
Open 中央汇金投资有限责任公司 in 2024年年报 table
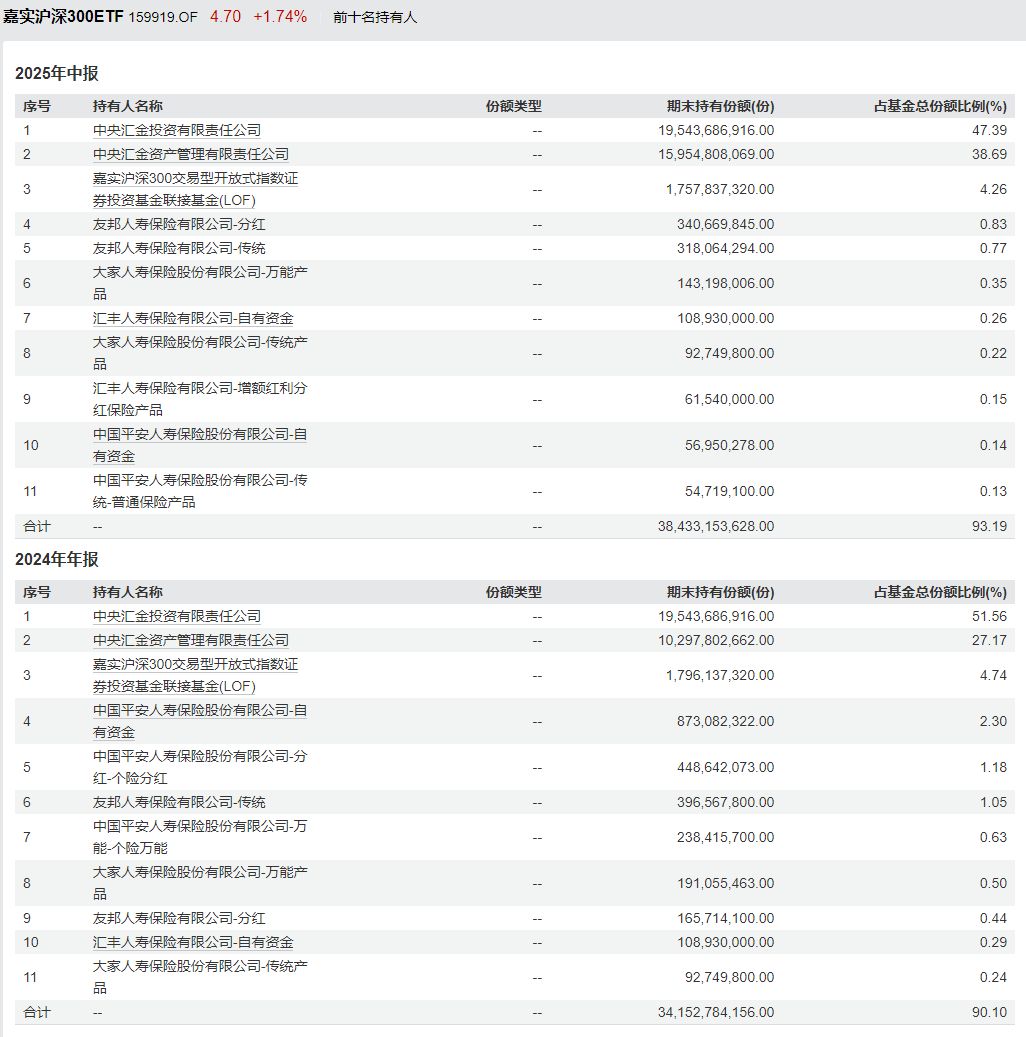click(x=176, y=616)
